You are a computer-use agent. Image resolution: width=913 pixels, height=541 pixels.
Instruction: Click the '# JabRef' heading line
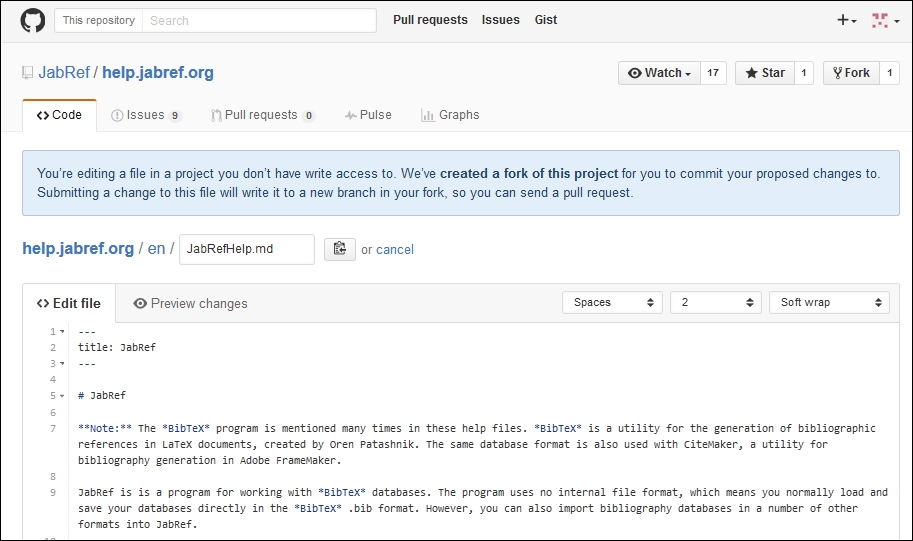[102, 395]
